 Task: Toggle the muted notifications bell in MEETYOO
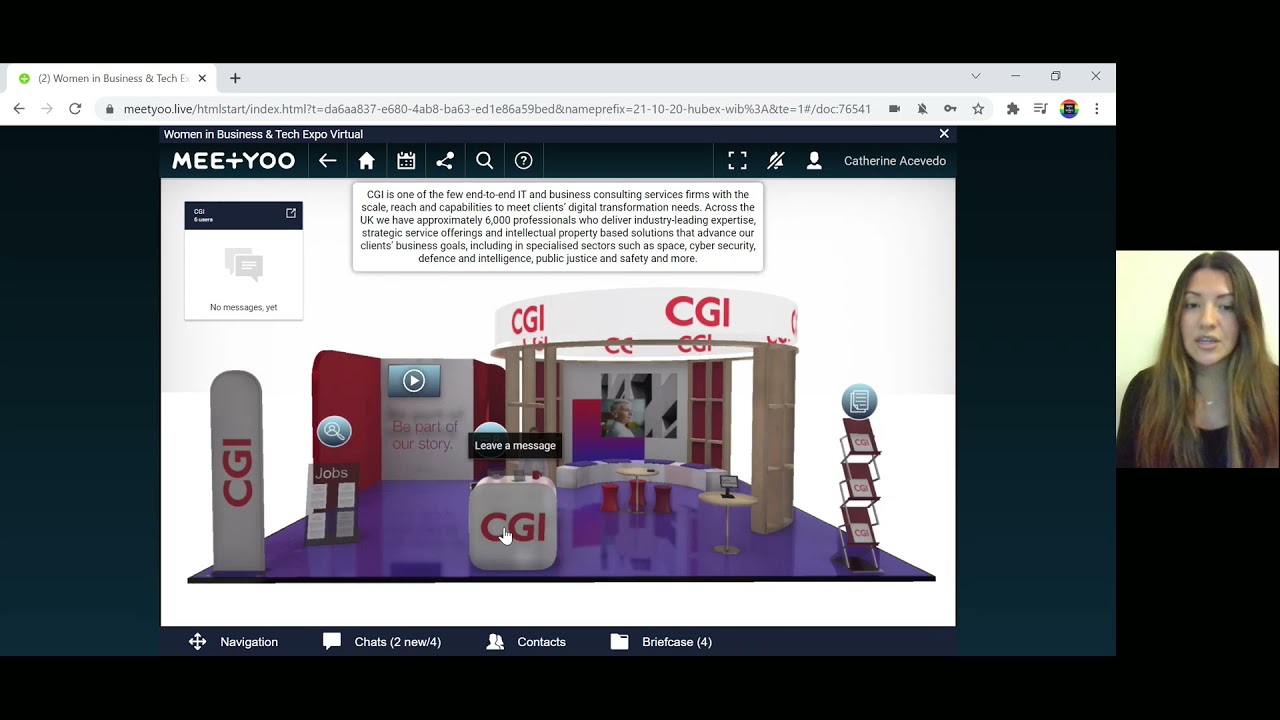pos(776,161)
